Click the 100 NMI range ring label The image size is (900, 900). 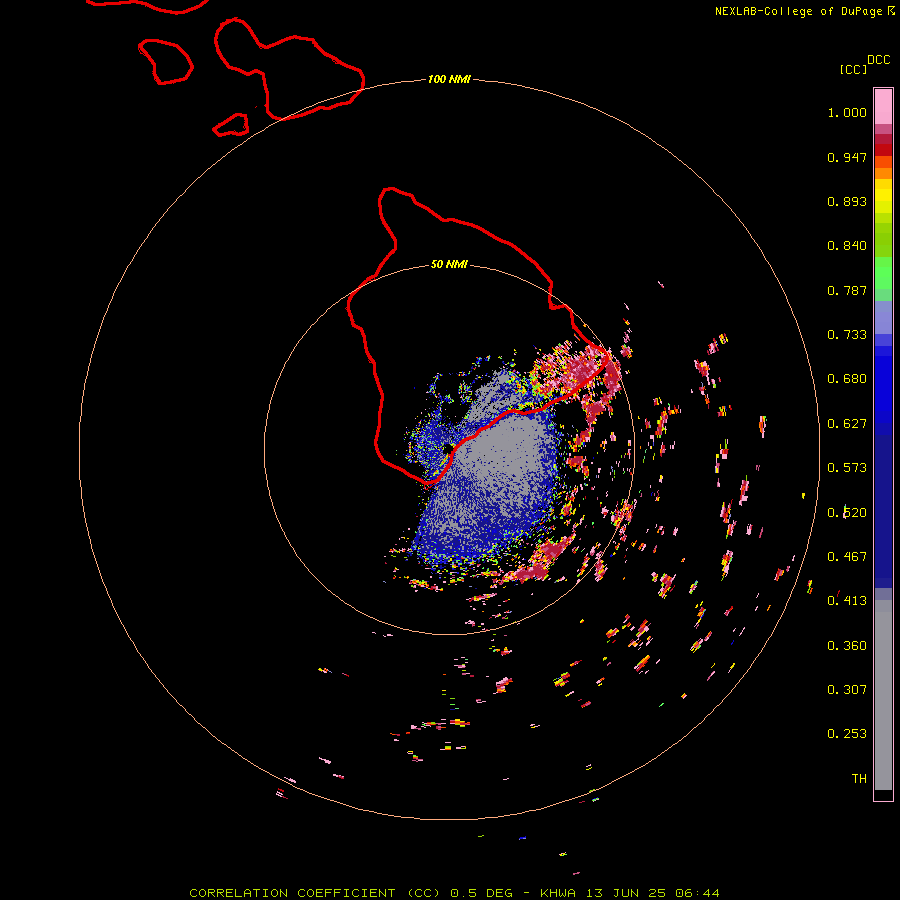pos(449,79)
